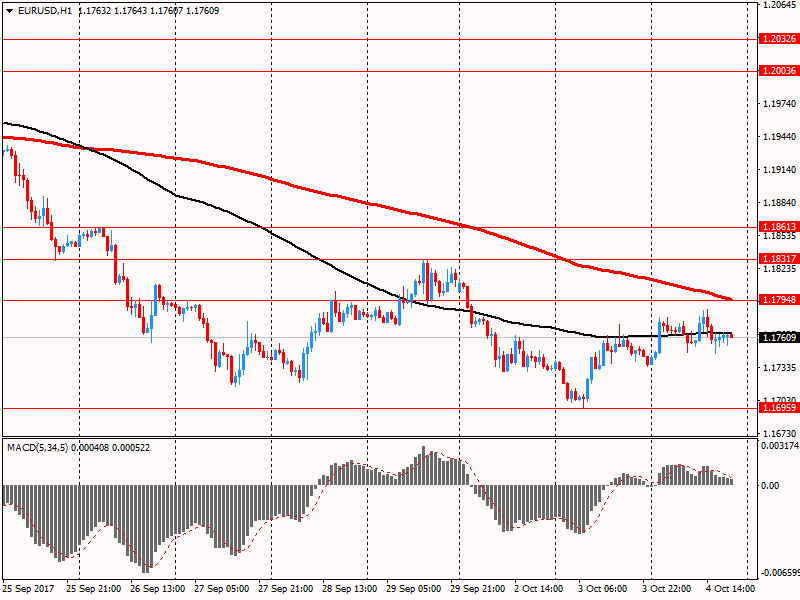The width and height of the screenshot is (800, 600).
Task: Select the 1.18613 red price level label
Action: coord(779,227)
